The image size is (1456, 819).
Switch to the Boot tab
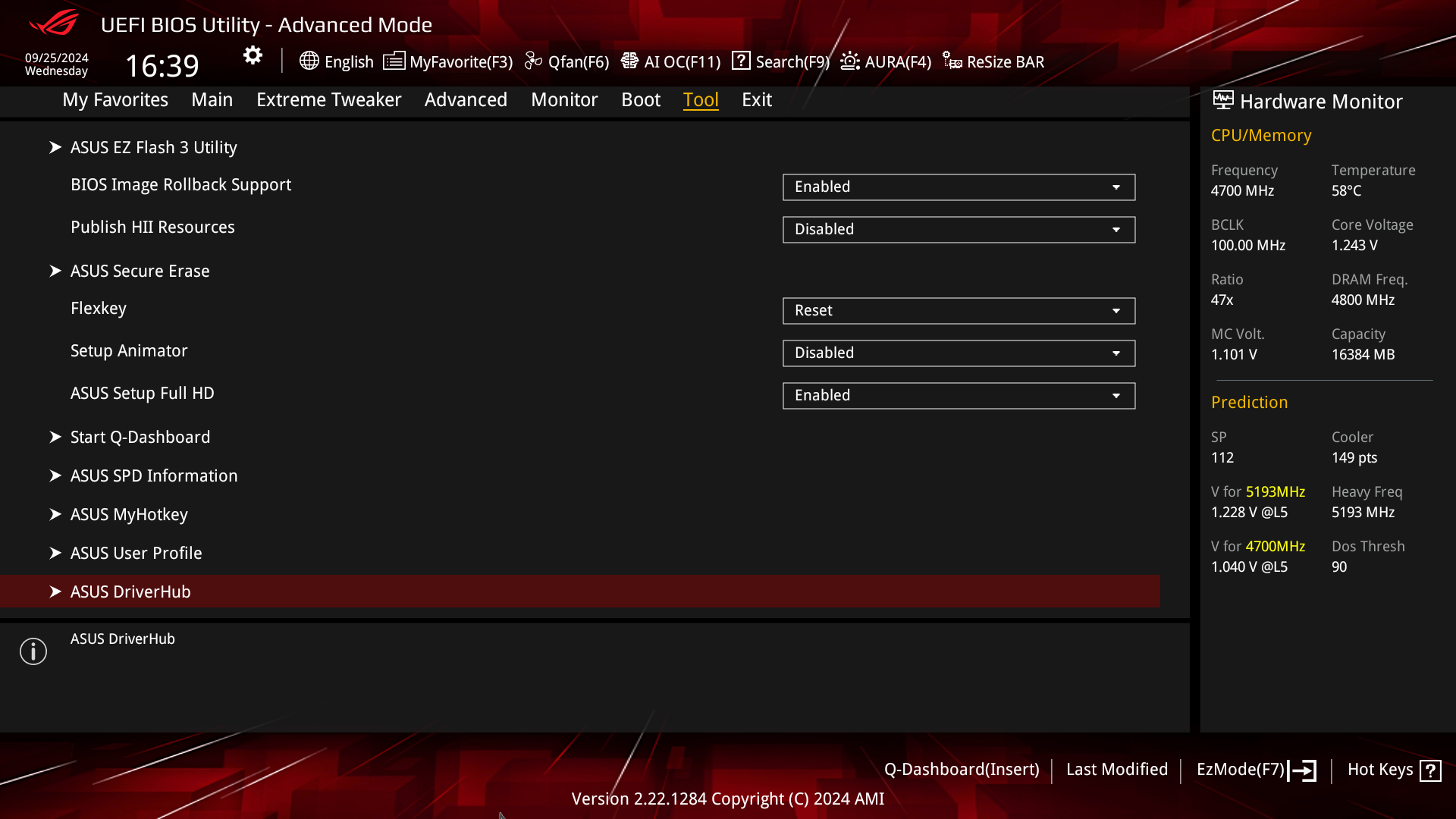pyautogui.click(x=641, y=99)
